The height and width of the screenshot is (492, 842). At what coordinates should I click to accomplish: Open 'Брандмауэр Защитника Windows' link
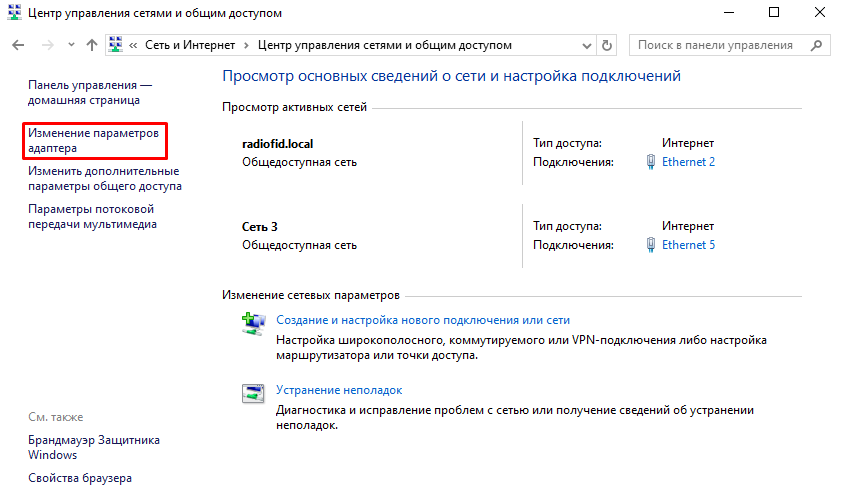coord(94,447)
